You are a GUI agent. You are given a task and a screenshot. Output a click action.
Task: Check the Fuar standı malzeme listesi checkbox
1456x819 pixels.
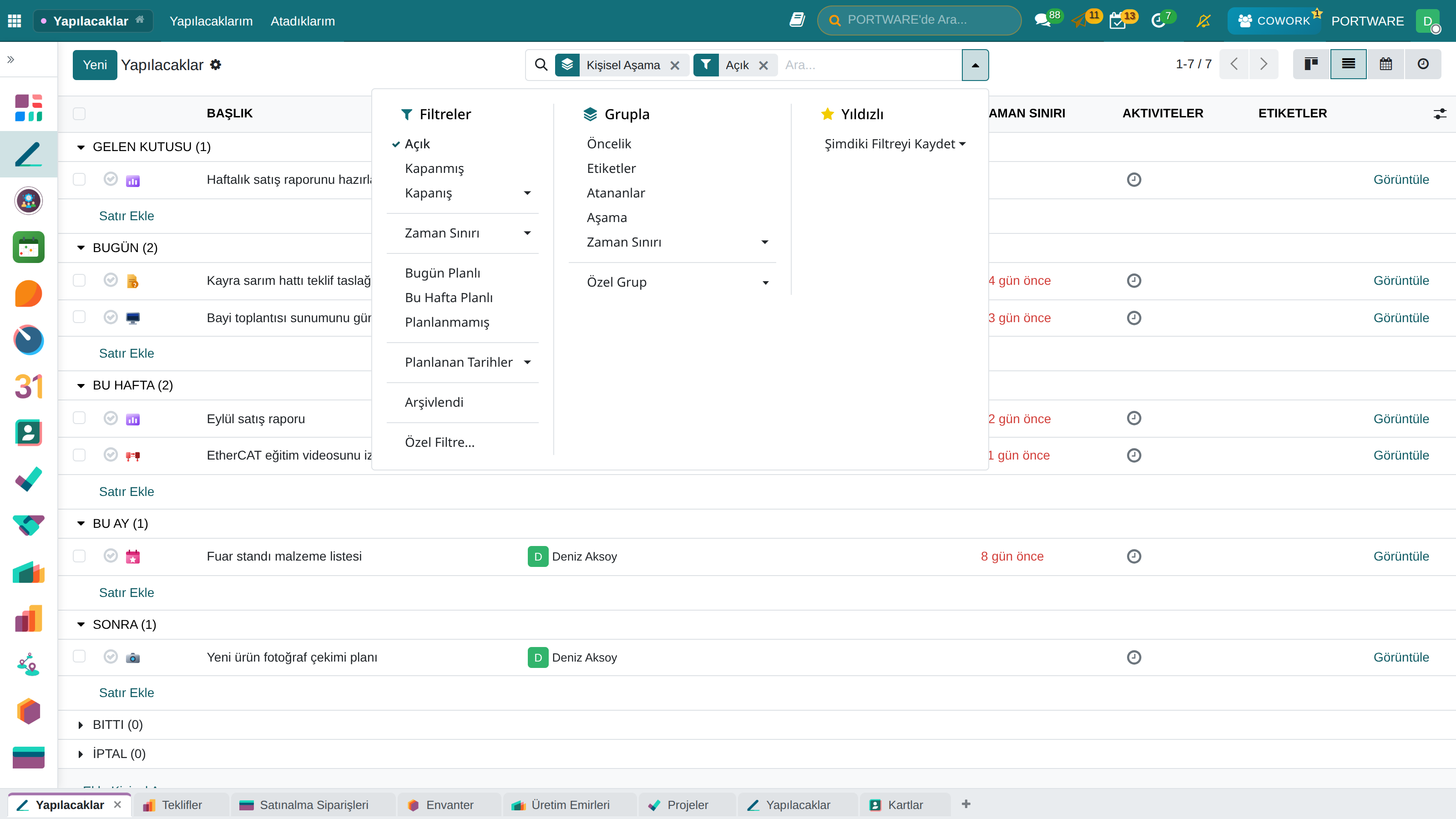point(79,556)
